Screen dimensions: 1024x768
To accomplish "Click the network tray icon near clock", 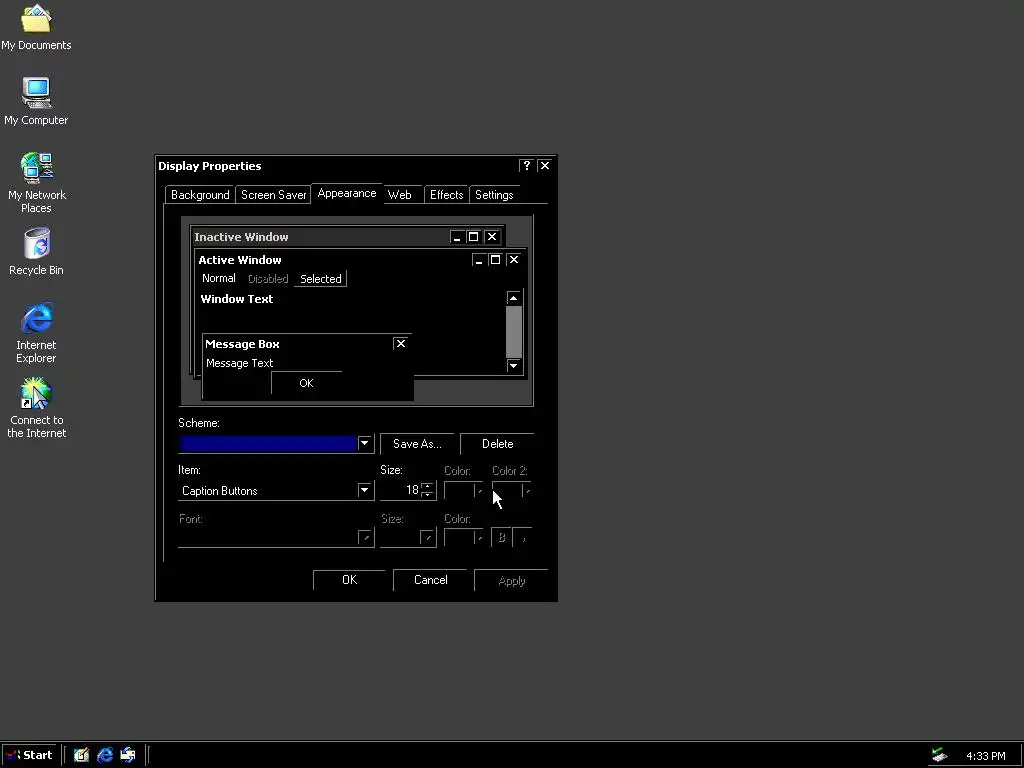I will tap(939, 756).
